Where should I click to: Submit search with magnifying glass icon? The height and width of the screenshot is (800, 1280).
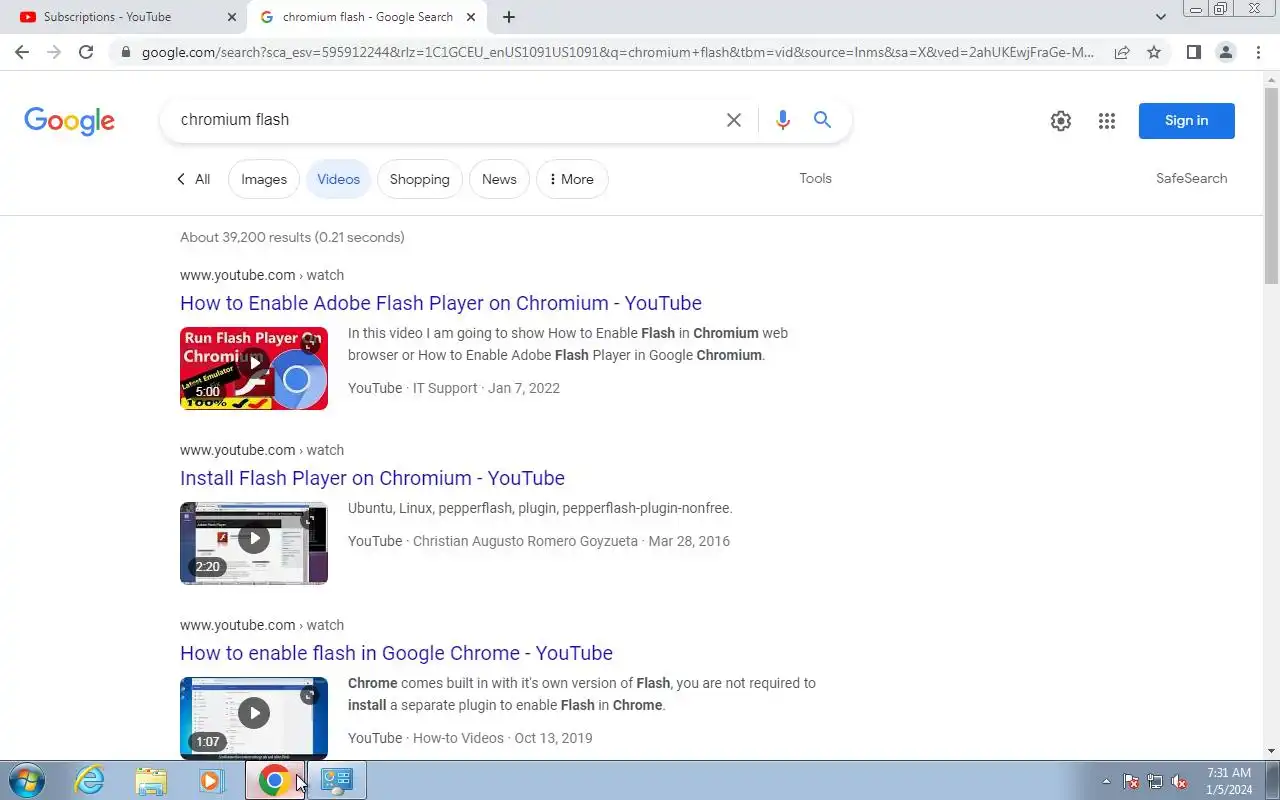pos(822,120)
